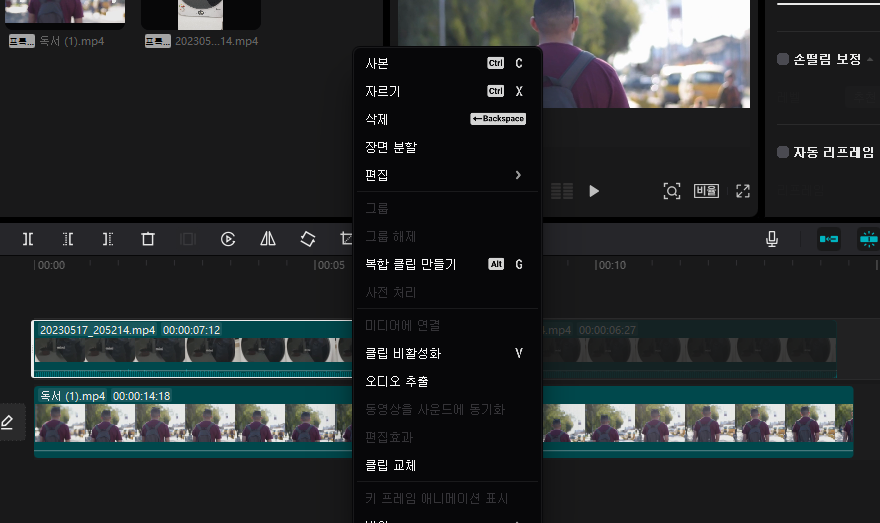The width and height of the screenshot is (880, 523).
Task: Select 클립 비활성화 in the menu
Action: click(x=447, y=354)
